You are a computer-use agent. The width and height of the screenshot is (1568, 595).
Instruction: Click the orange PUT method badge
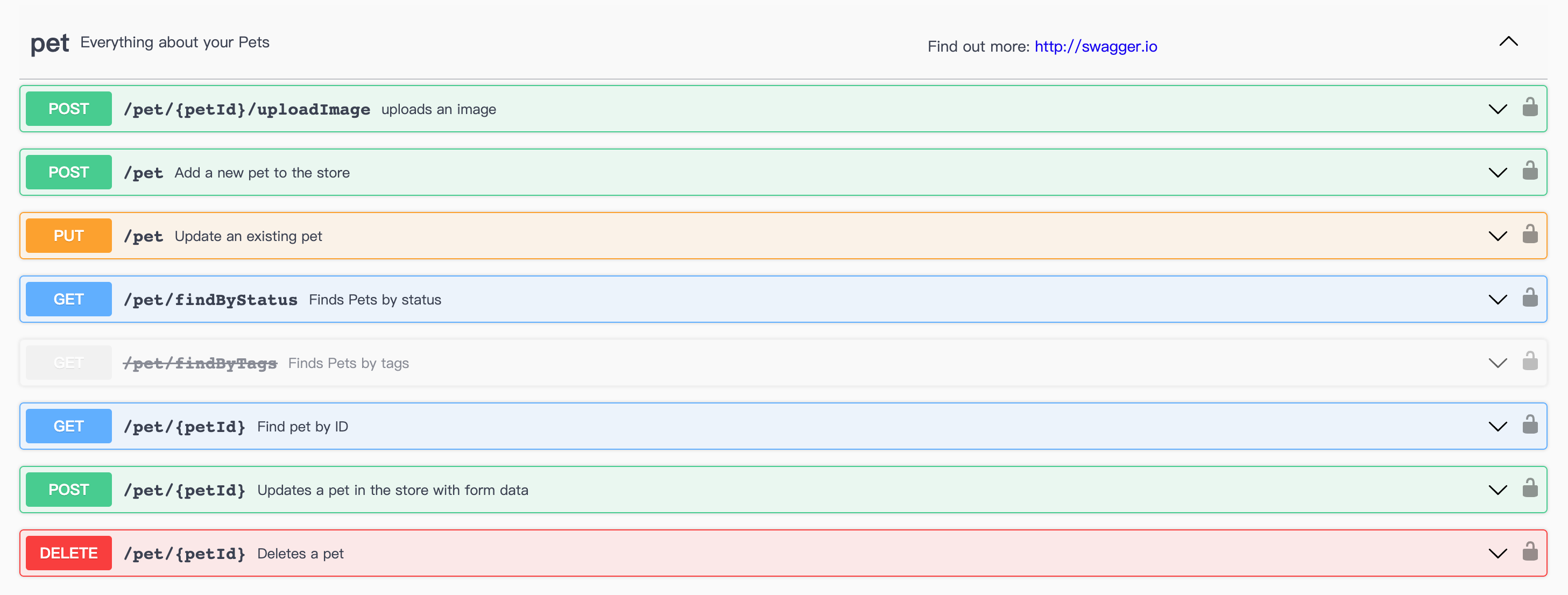(x=69, y=236)
